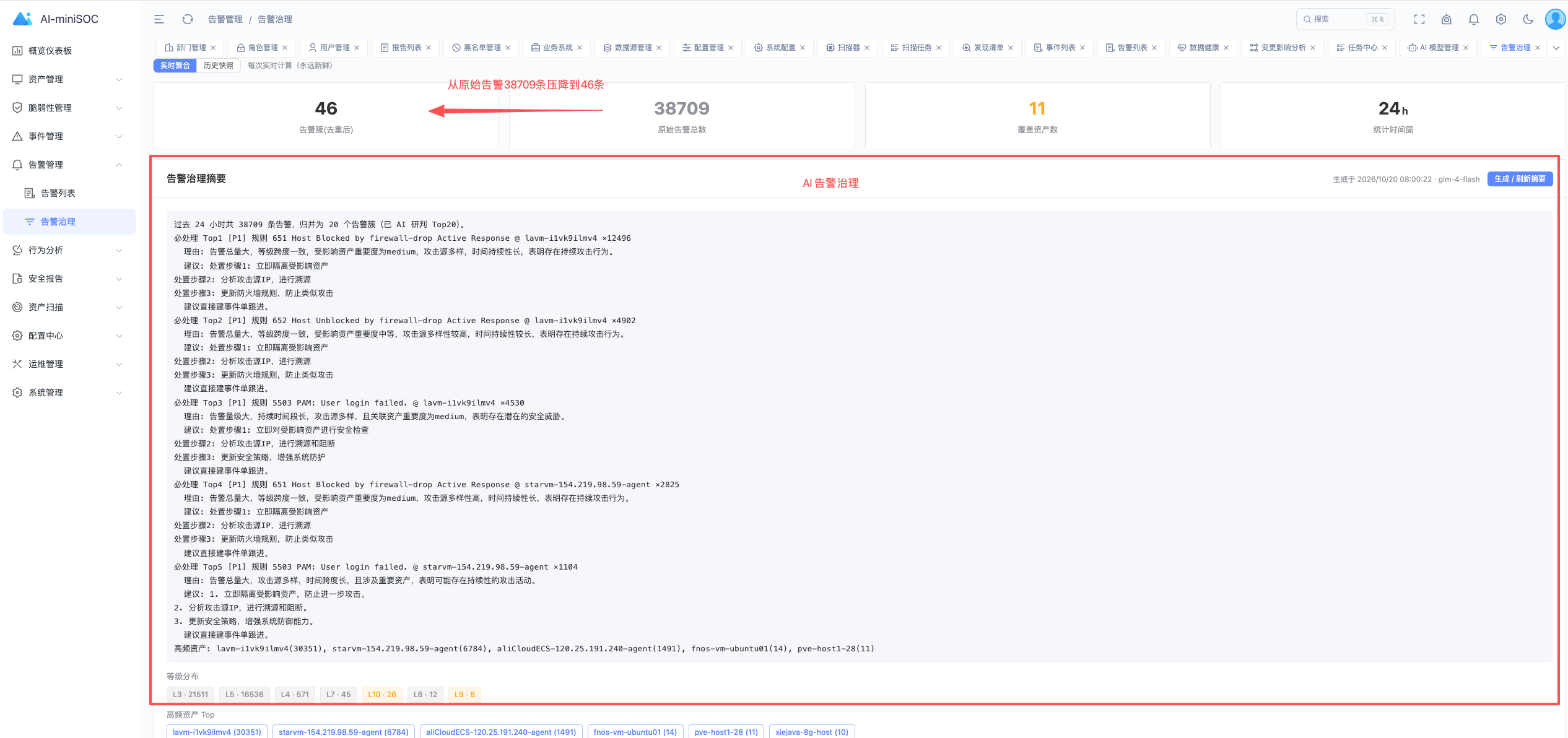
Task: Expand 资产扫描 sidebar menu
Action: pyautogui.click(x=68, y=307)
